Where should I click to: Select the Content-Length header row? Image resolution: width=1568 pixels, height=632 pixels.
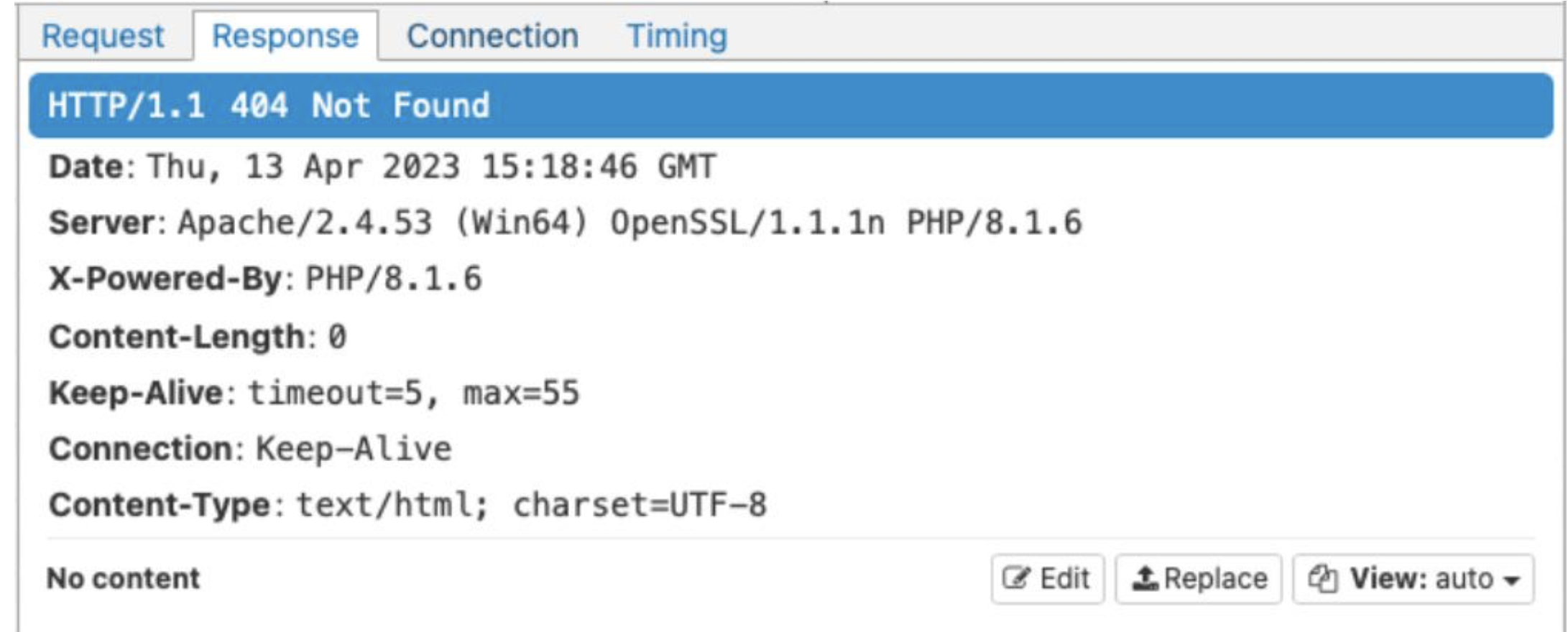198,337
